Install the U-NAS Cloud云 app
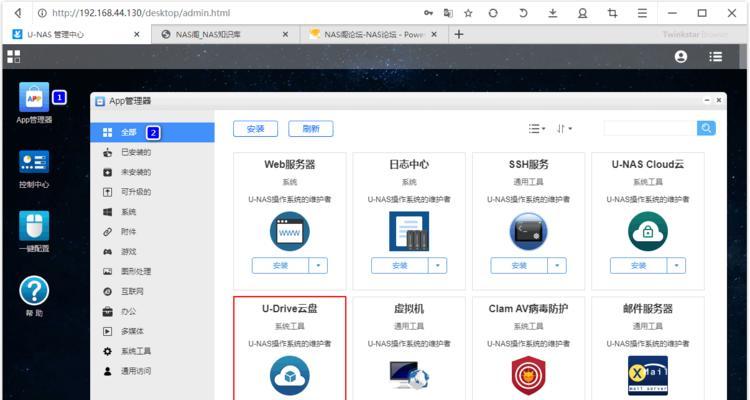 [639, 266]
